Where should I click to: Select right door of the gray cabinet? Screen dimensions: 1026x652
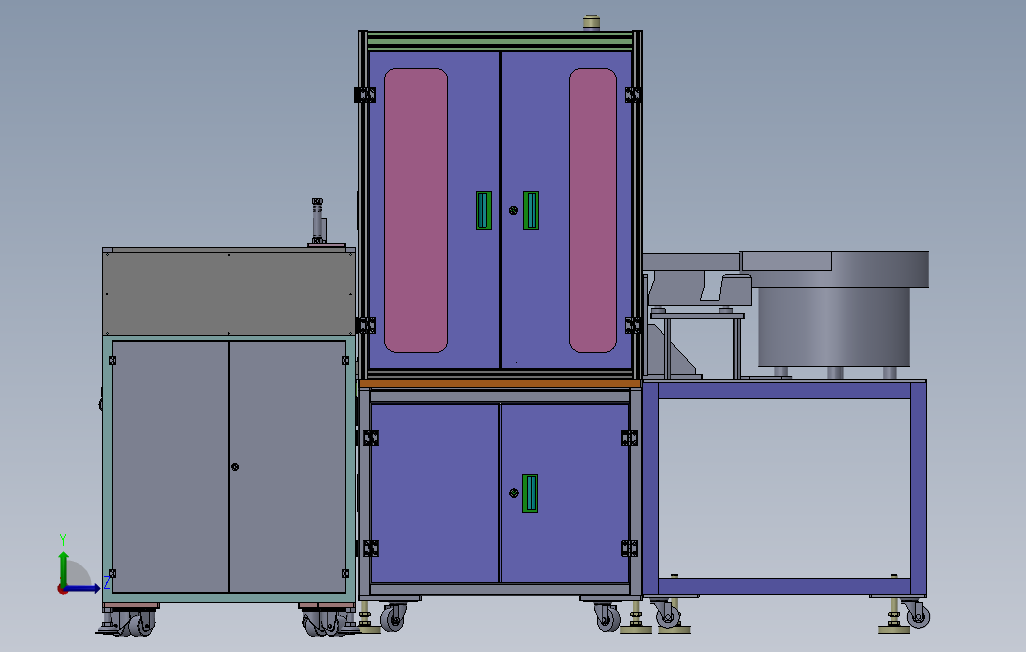coord(287,467)
